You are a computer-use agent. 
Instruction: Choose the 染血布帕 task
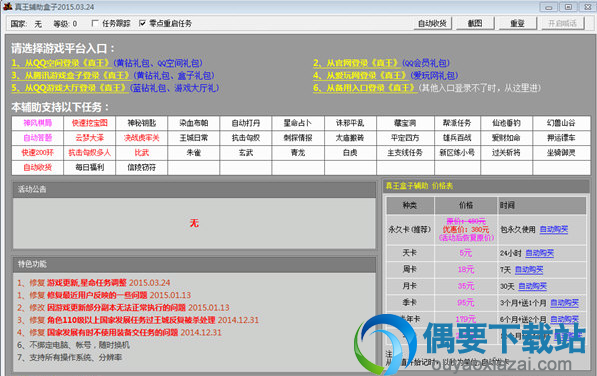tap(193, 123)
